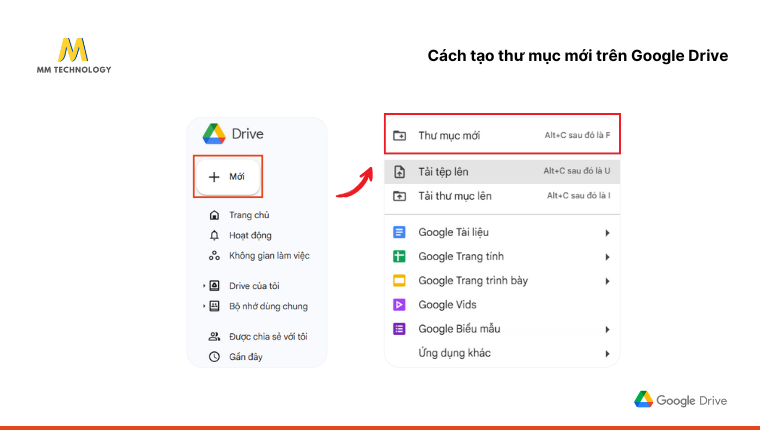This screenshot has width=760, height=430.
Task: Select "Google Trang trình bày" menu item
Action: [x=502, y=280]
